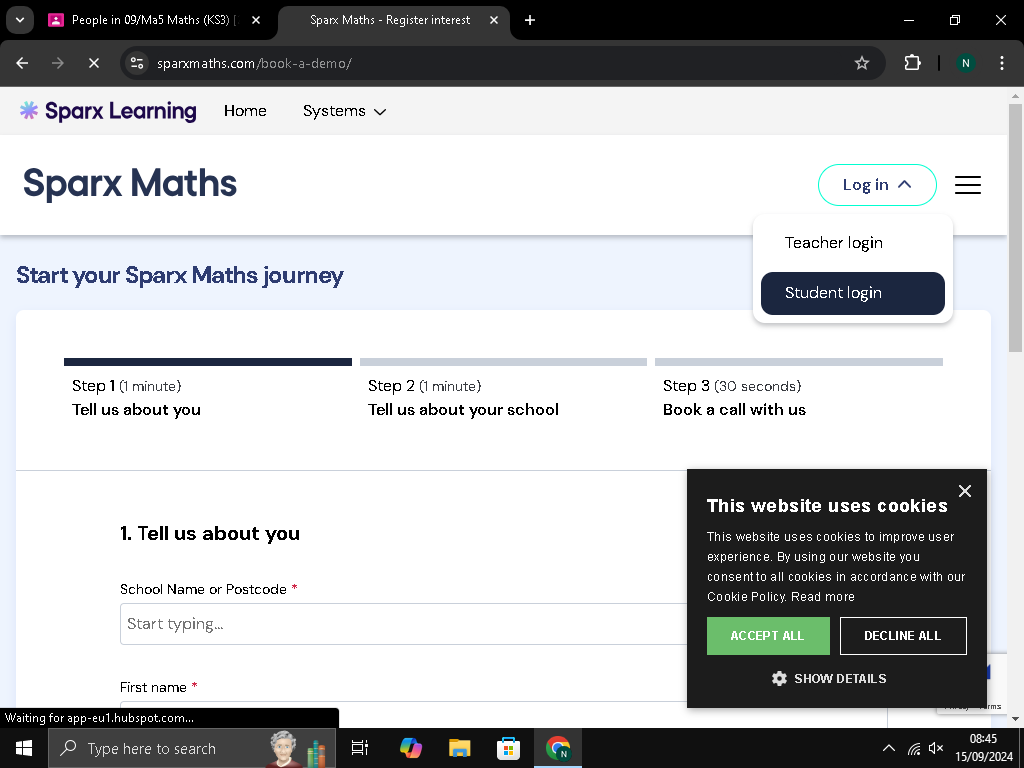Image resolution: width=1024 pixels, height=768 pixels.
Task: Expand the Systems dropdown menu
Action: 344,111
